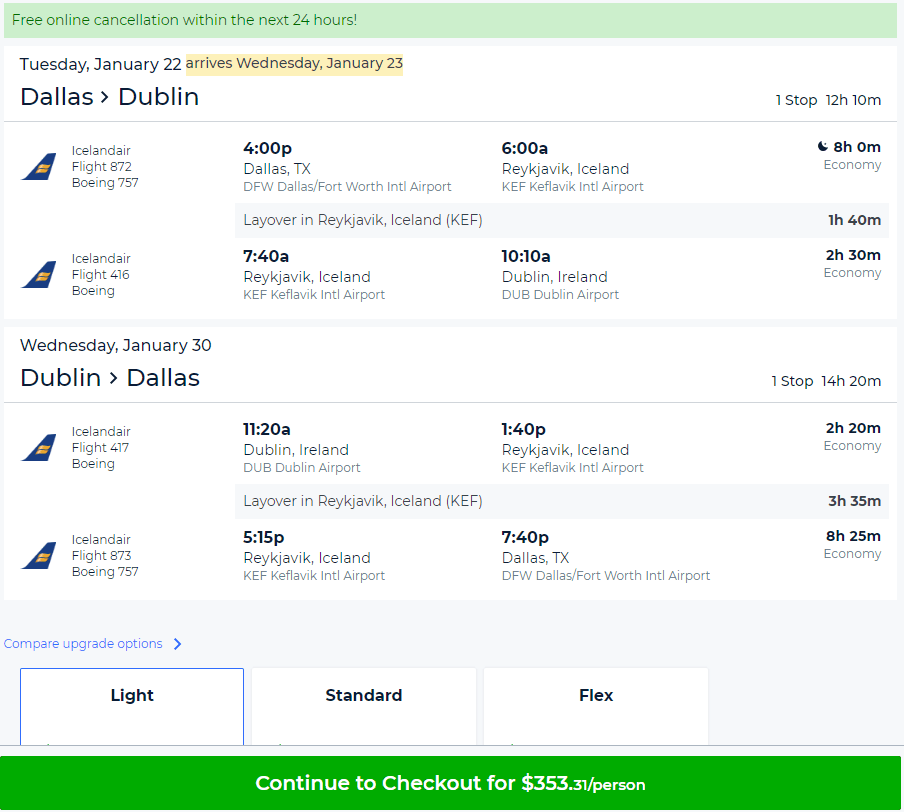
Task: Click 'arrives Wednesday, January 23' highlighted notice
Action: 294,63
